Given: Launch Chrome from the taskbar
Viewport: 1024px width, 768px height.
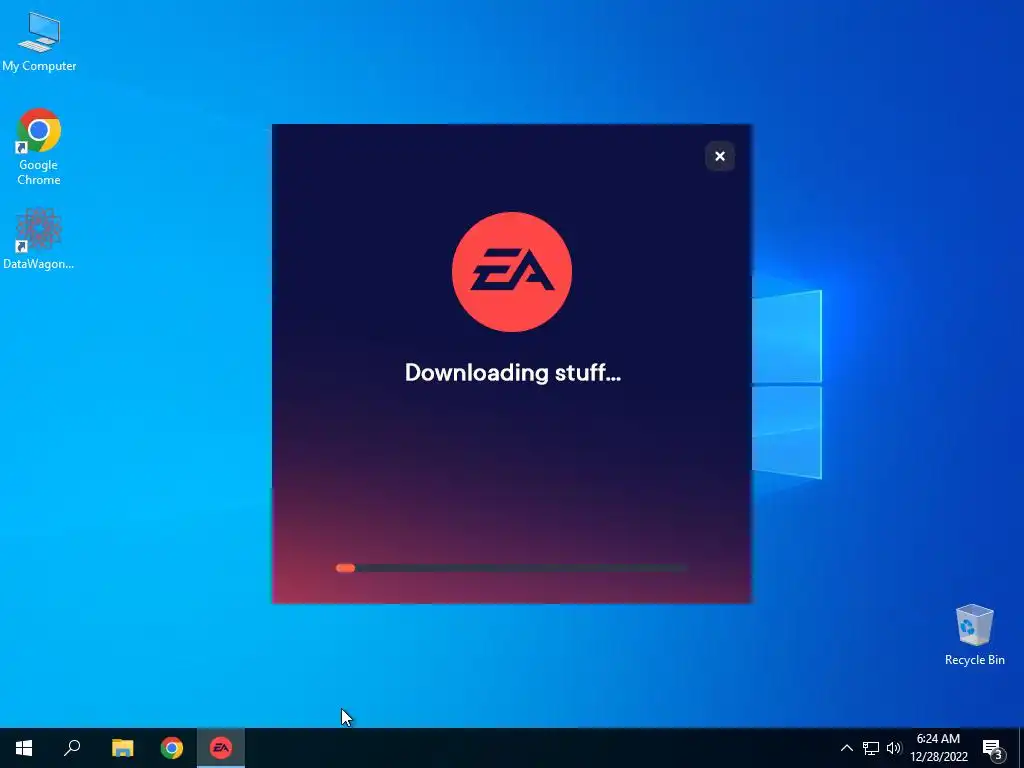Looking at the screenshot, I should tap(172, 748).
